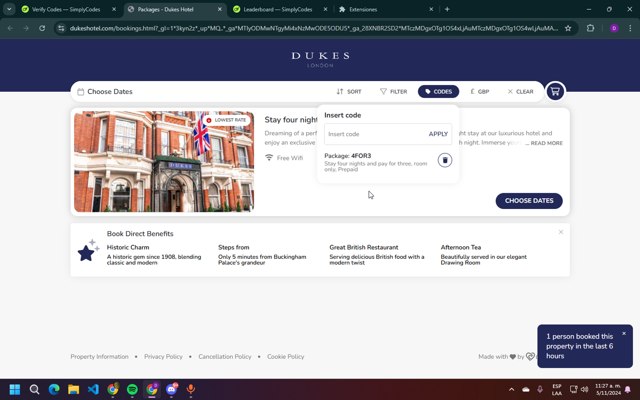The height and width of the screenshot is (400, 640).
Task: Bookmark this page with star
Action: coord(568,28)
